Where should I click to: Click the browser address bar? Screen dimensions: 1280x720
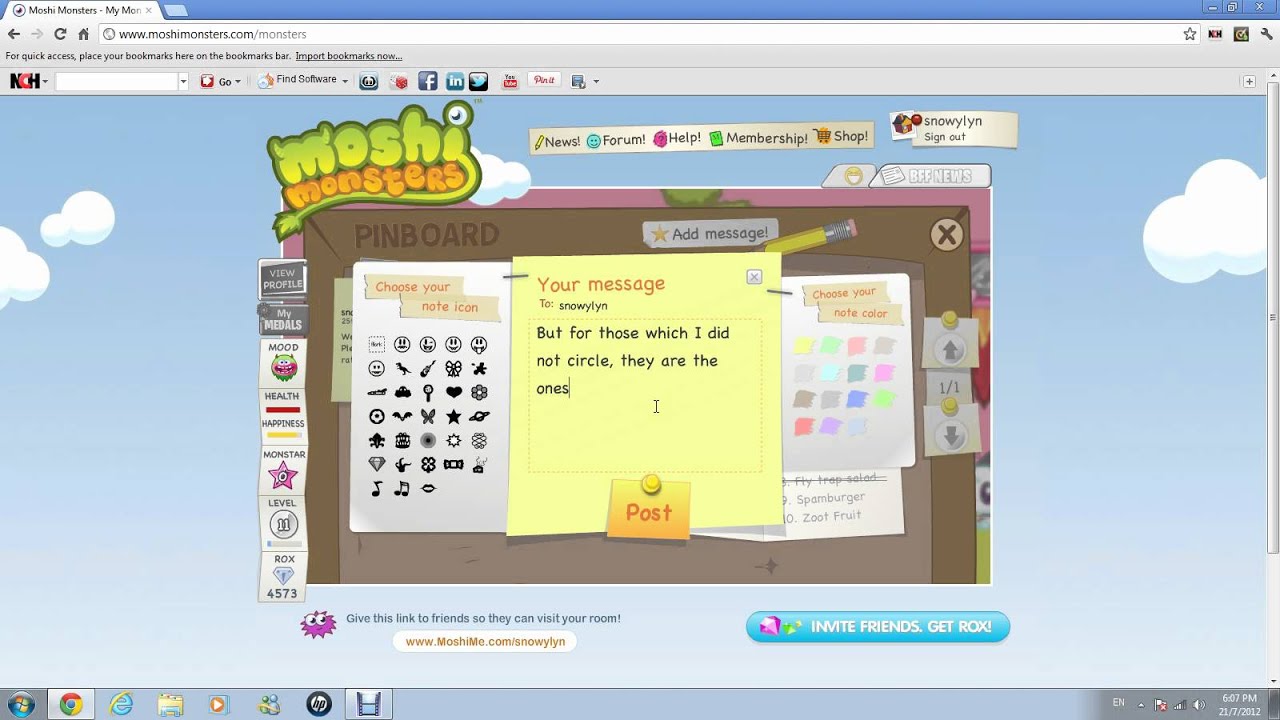(x=640, y=34)
